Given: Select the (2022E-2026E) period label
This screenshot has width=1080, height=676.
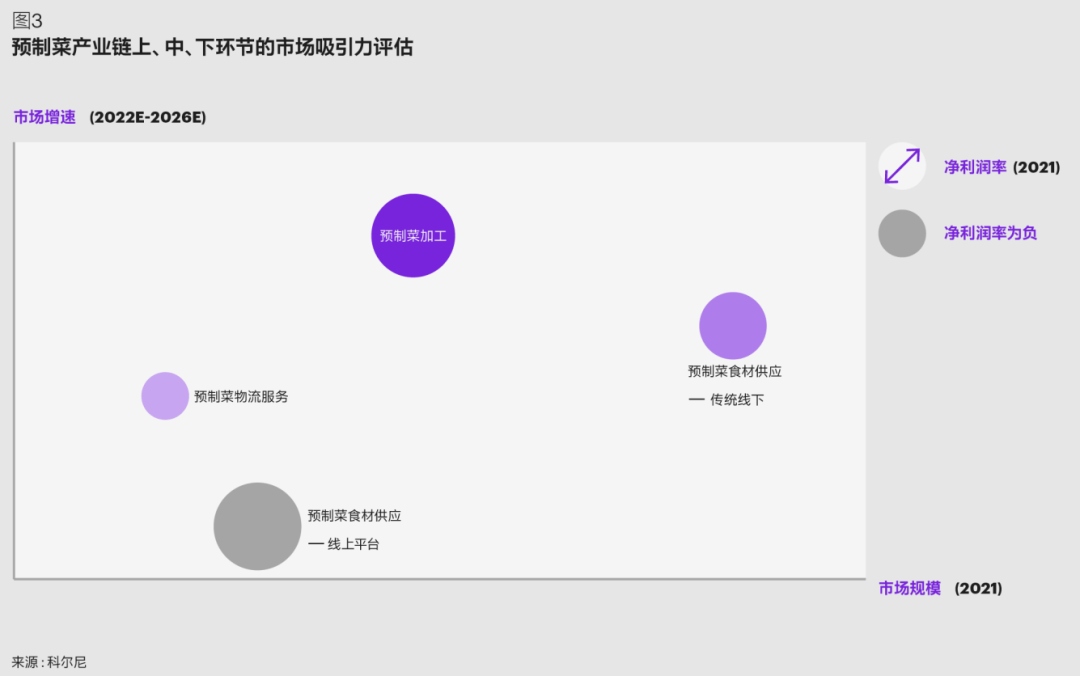Looking at the screenshot, I should [147, 117].
